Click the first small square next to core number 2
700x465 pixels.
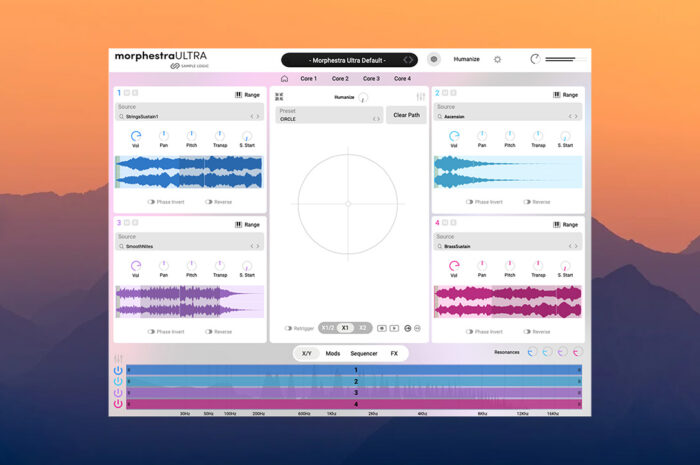(x=445, y=92)
